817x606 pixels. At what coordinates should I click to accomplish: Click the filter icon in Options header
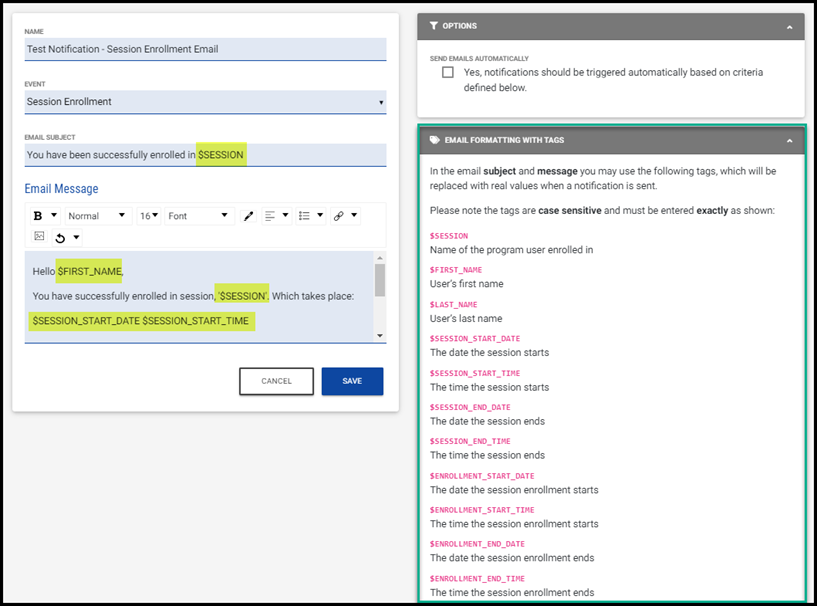tap(433, 26)
